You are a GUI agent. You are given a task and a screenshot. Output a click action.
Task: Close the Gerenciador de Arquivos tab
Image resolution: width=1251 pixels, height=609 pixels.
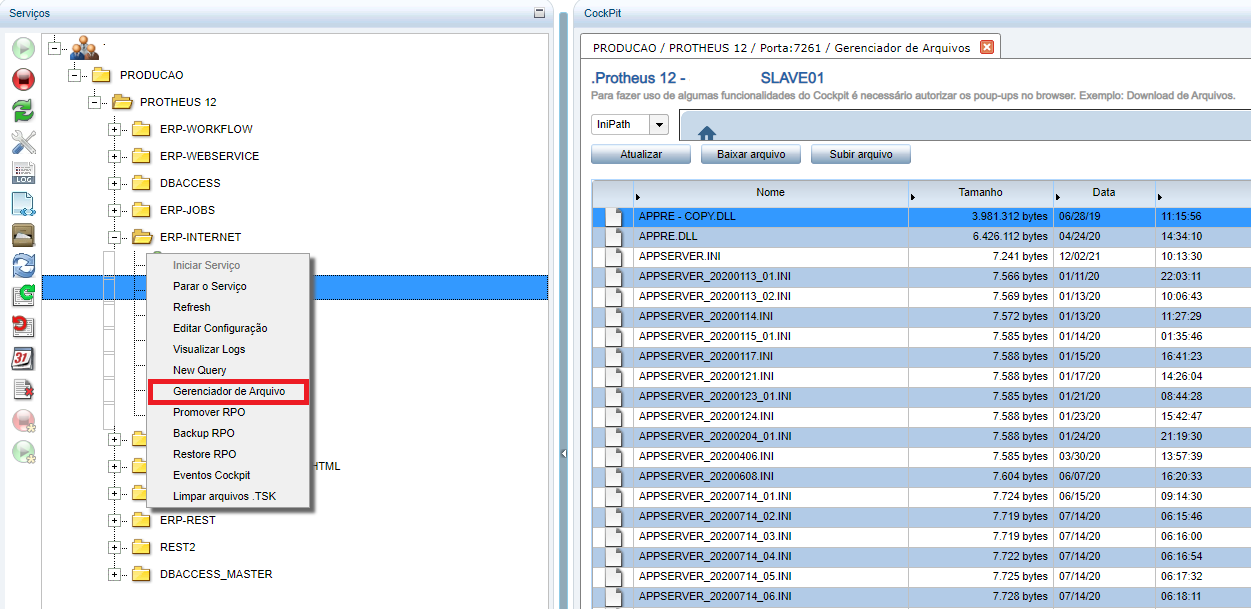click(x=987, y=47)
